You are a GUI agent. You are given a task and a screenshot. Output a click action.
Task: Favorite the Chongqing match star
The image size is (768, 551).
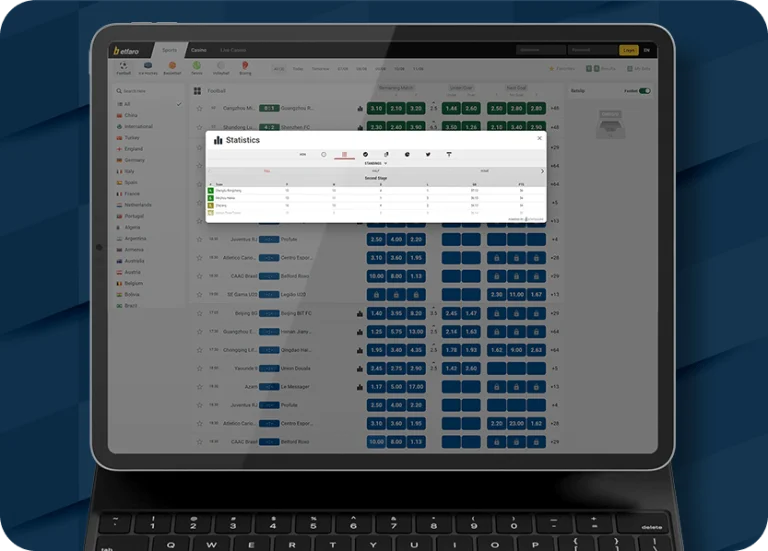coord(199,350)
